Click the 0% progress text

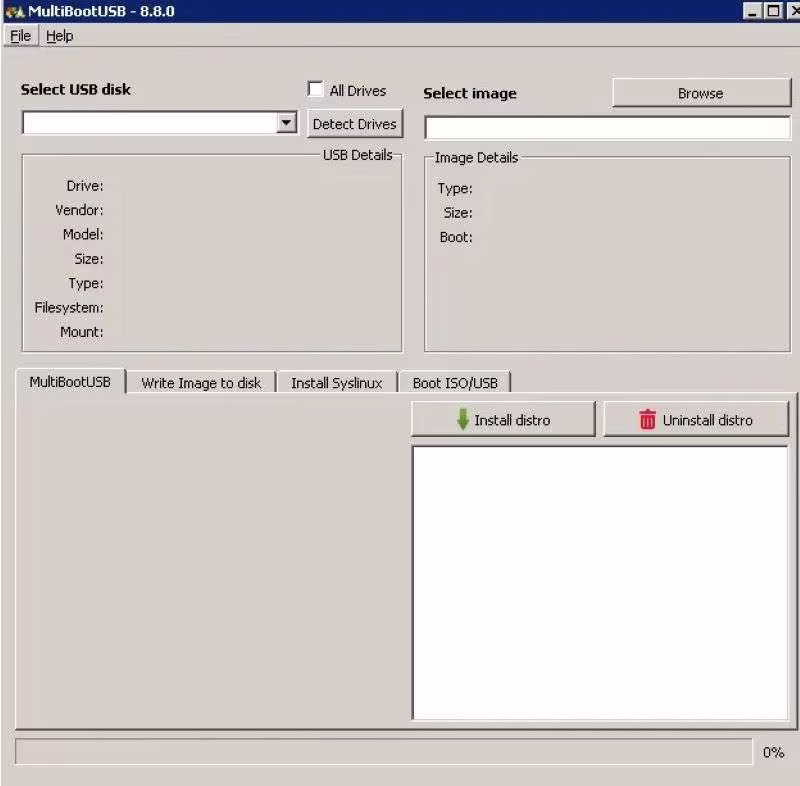pyautogui.click(x=773, y=752)
